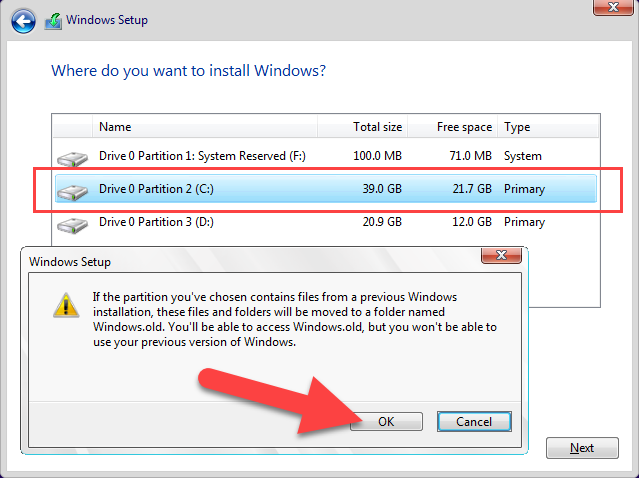Click drive icon for System Reserved partition
The width and height of the screenshot is (639, 478).
73,159
